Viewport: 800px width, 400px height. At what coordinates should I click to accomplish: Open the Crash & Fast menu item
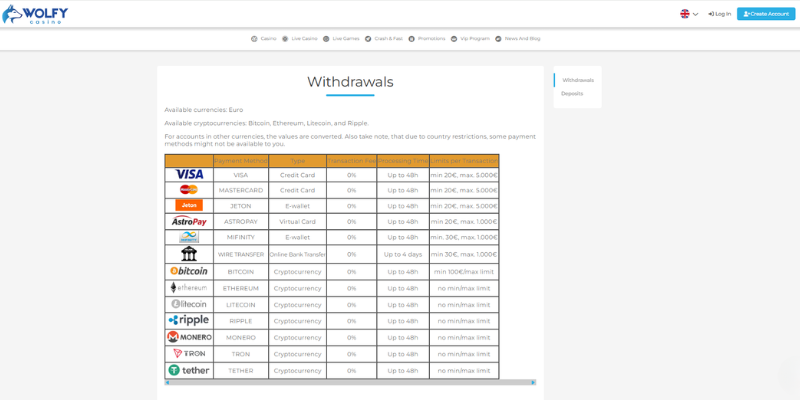click(384, 39)
